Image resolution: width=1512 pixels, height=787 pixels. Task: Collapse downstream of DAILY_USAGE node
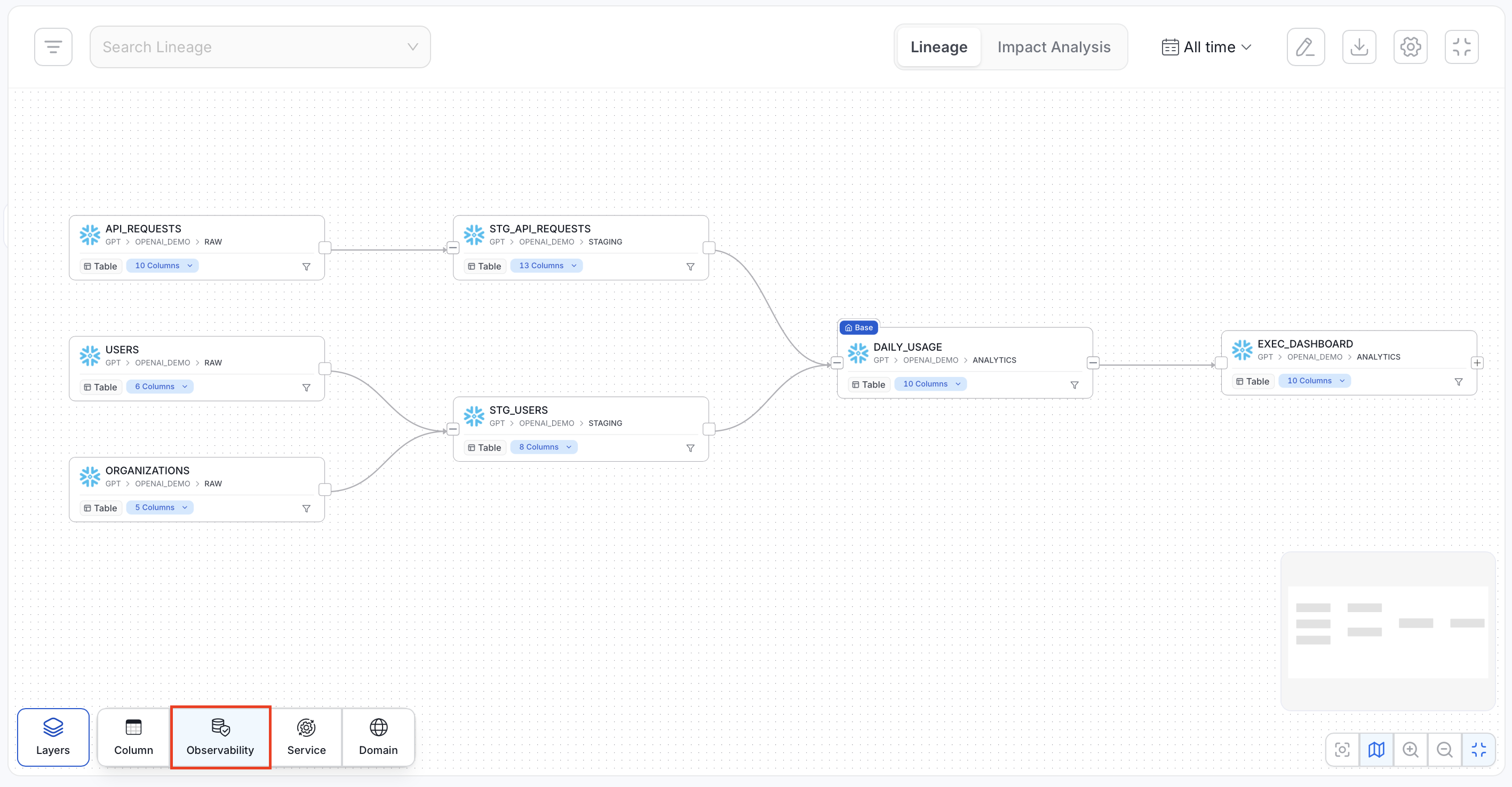tap(1092, 363)
